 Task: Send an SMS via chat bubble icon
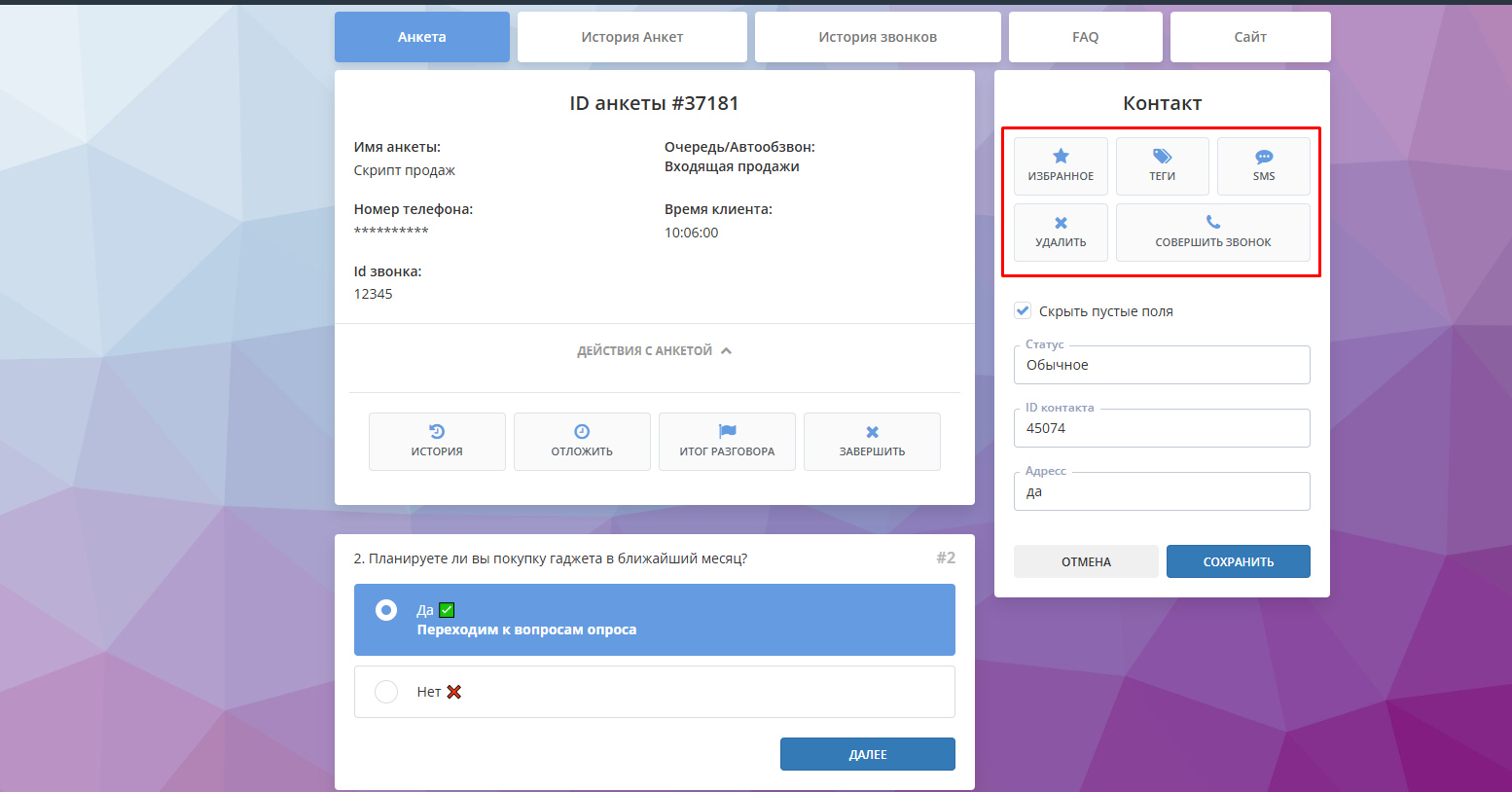coord(1263,157)
